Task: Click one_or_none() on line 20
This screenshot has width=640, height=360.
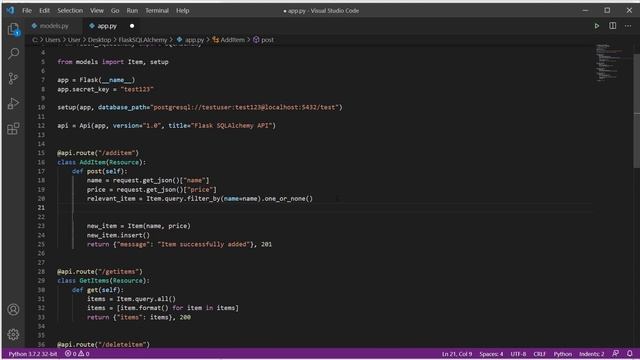Action: click(289, 199)
